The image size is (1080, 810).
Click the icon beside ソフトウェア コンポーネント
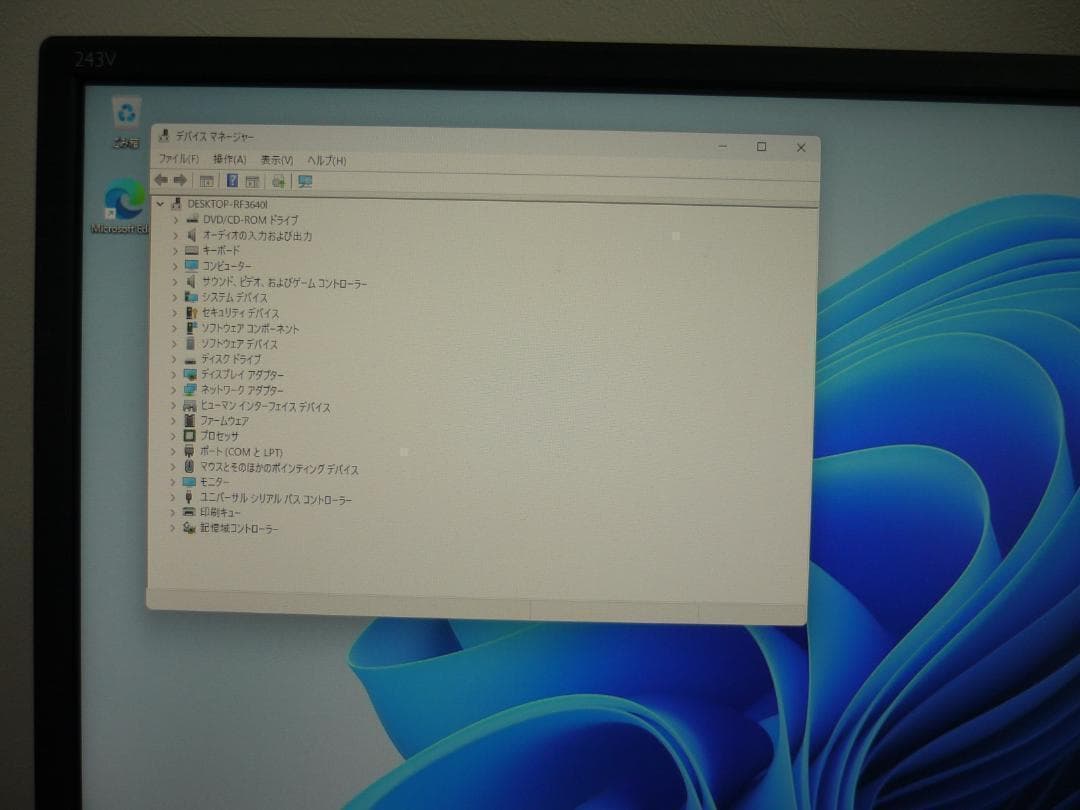[191, 328]
